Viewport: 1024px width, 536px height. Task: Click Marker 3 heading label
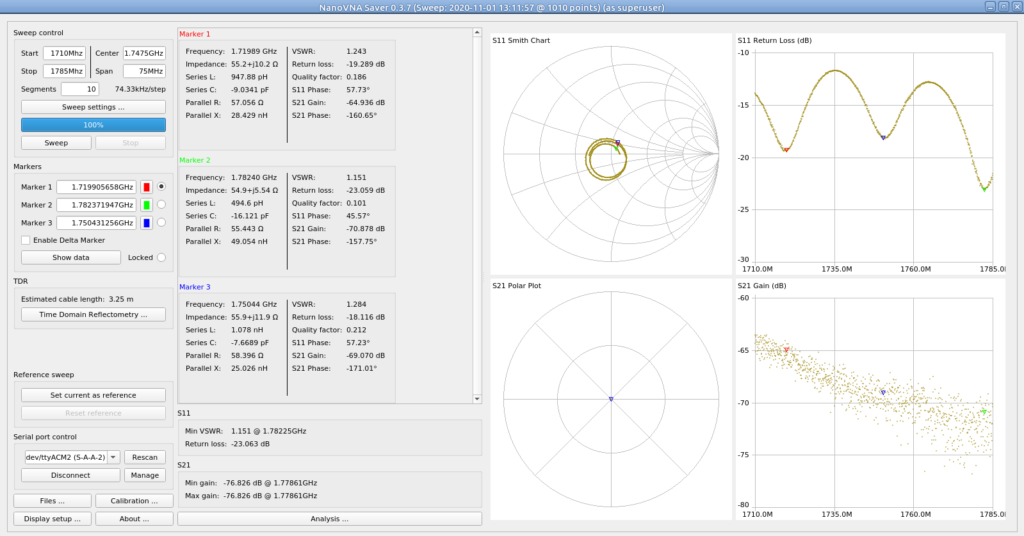coord(195,287)
